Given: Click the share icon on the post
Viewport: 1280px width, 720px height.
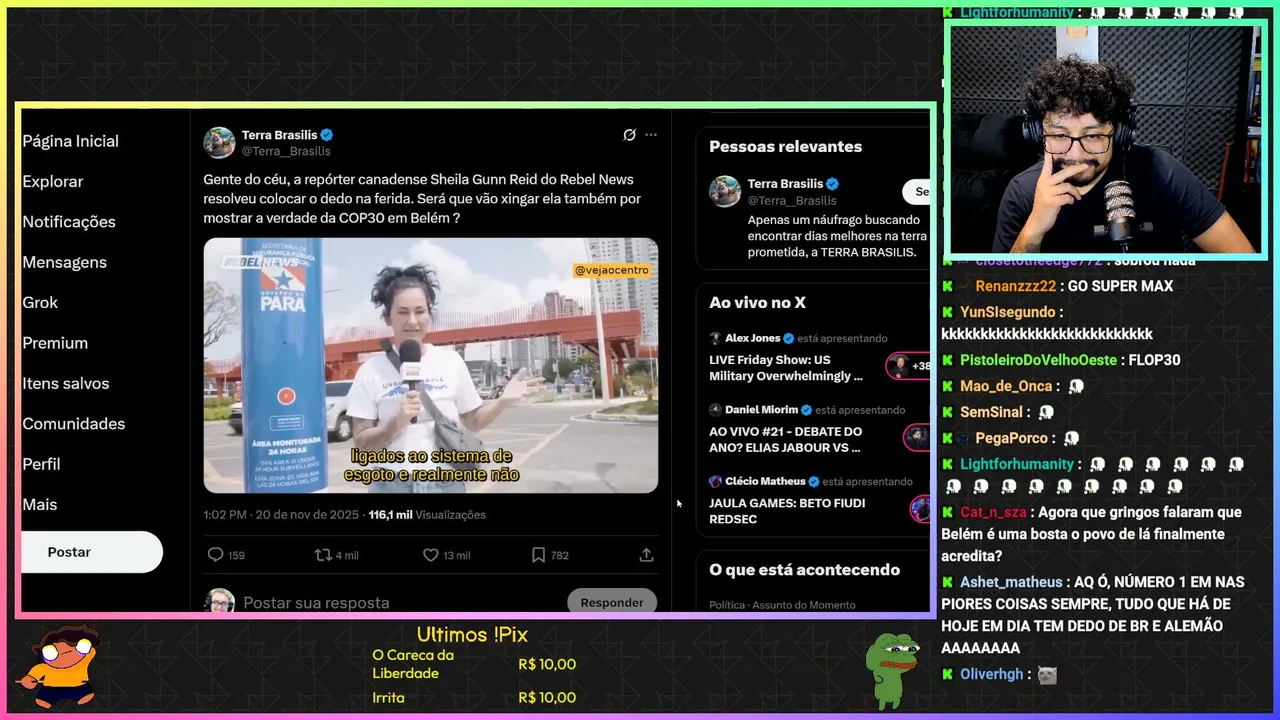Looking at the screenshot, I should 646,555.
